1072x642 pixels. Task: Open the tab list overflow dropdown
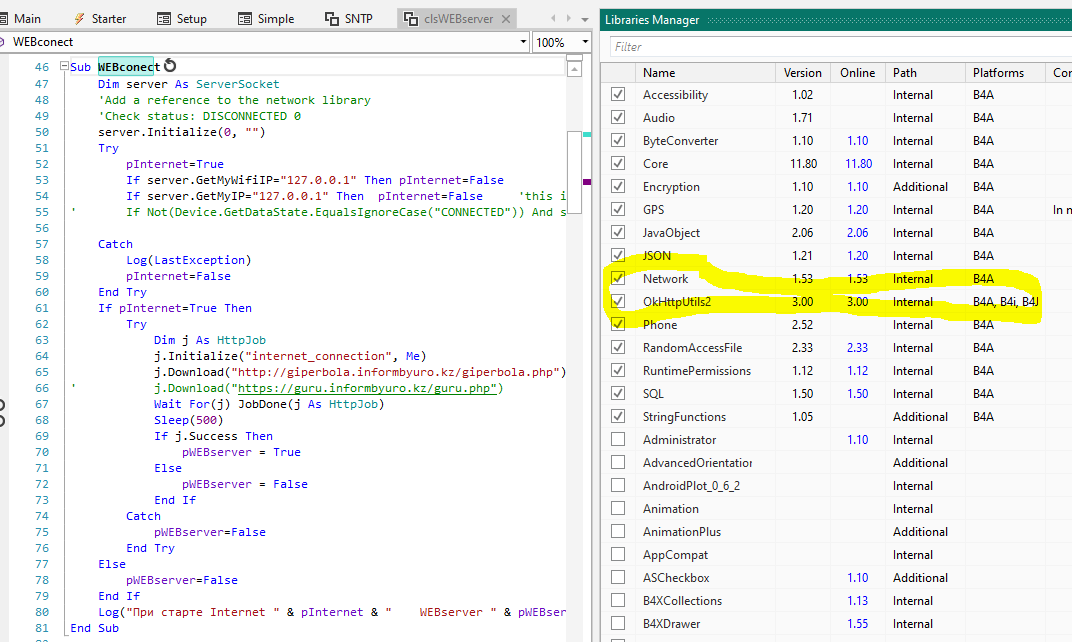tap(585, 19)
